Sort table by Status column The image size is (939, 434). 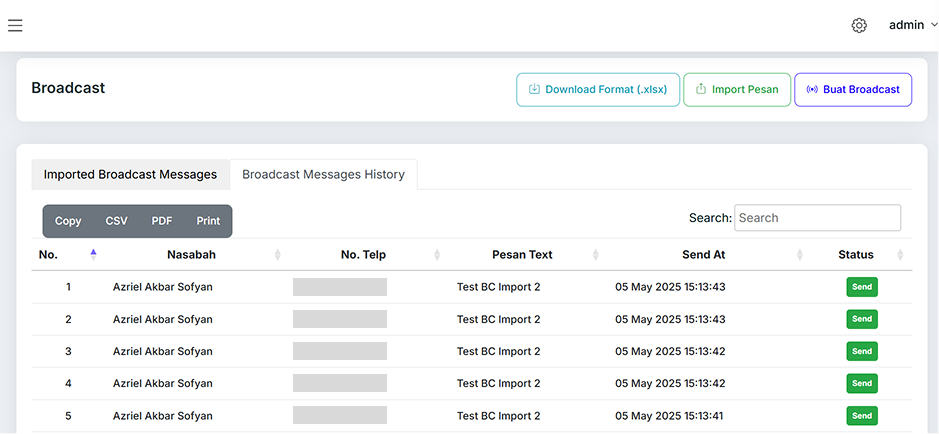pyautogui.click(x=899, y=255)
